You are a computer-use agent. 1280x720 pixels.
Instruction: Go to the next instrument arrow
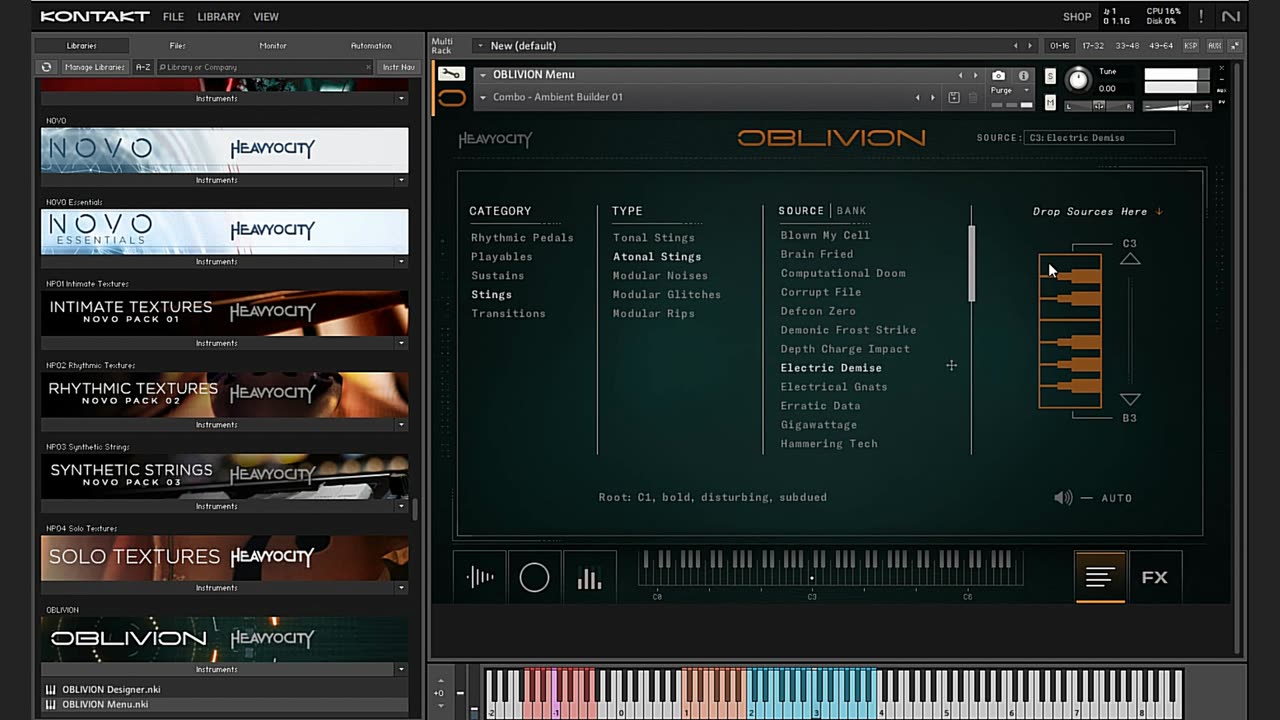coord(976,75)
